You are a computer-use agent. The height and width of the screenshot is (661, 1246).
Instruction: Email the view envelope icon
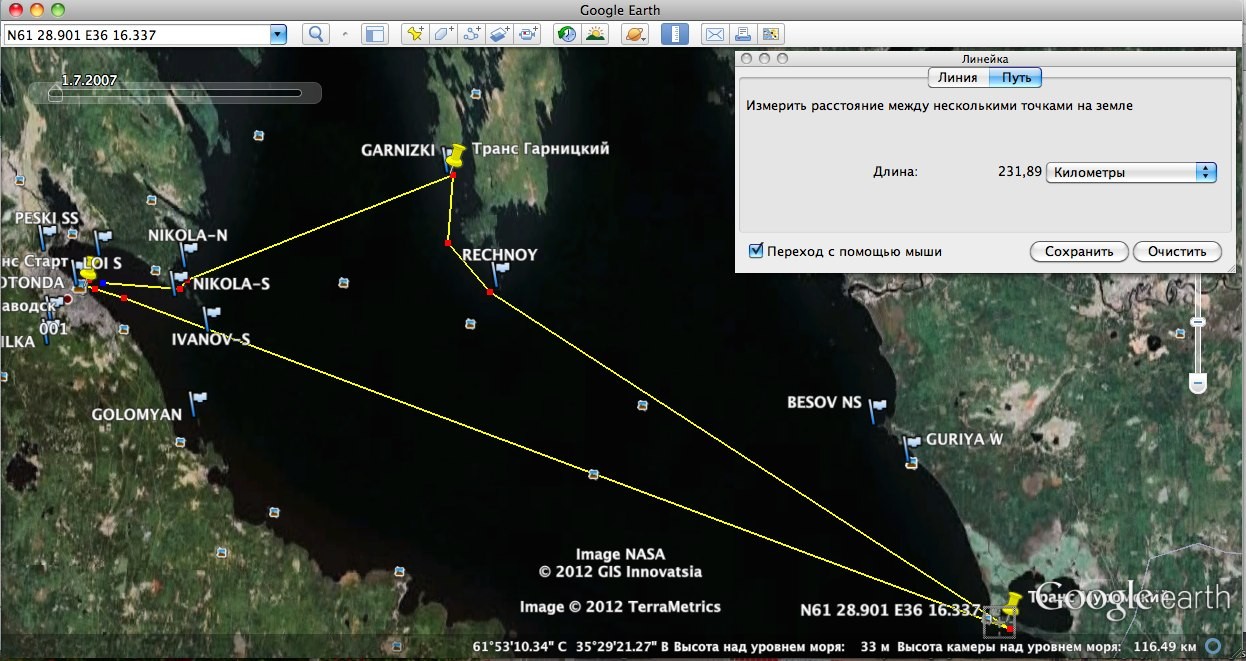(x=714, y=34)
